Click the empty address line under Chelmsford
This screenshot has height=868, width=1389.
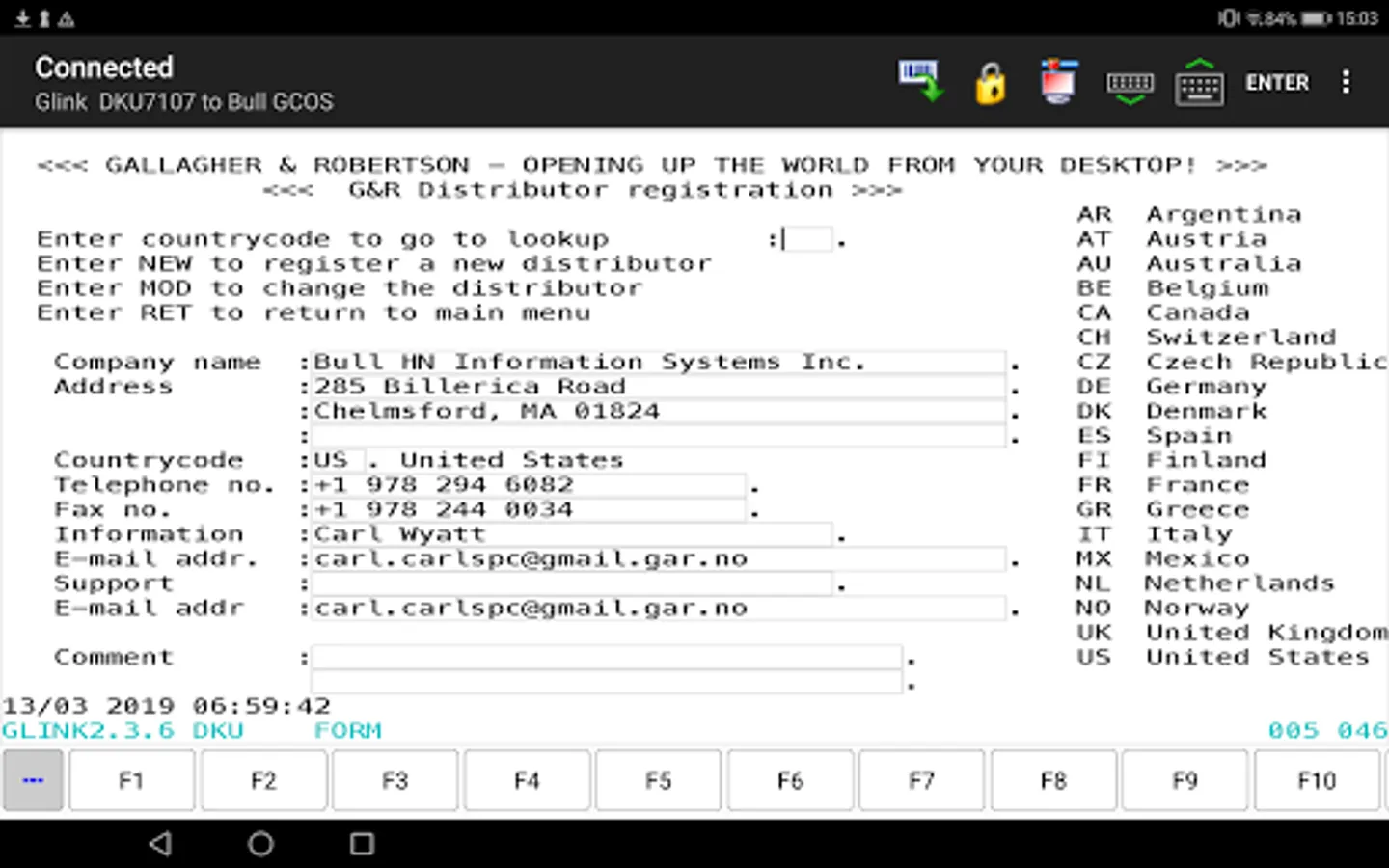point(659,436)
